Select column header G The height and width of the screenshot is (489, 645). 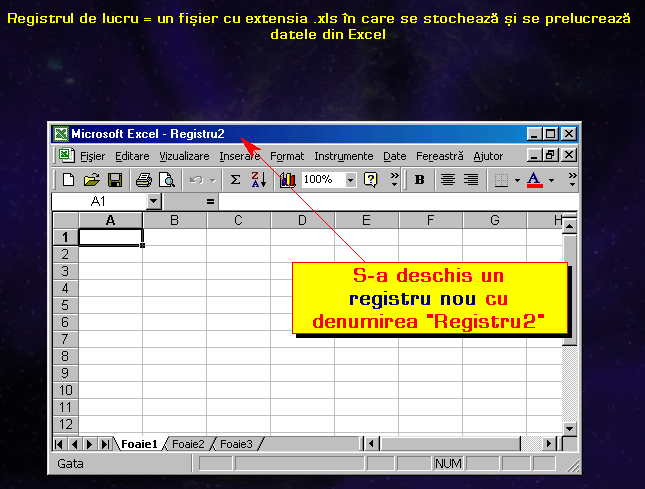(494, 220)
